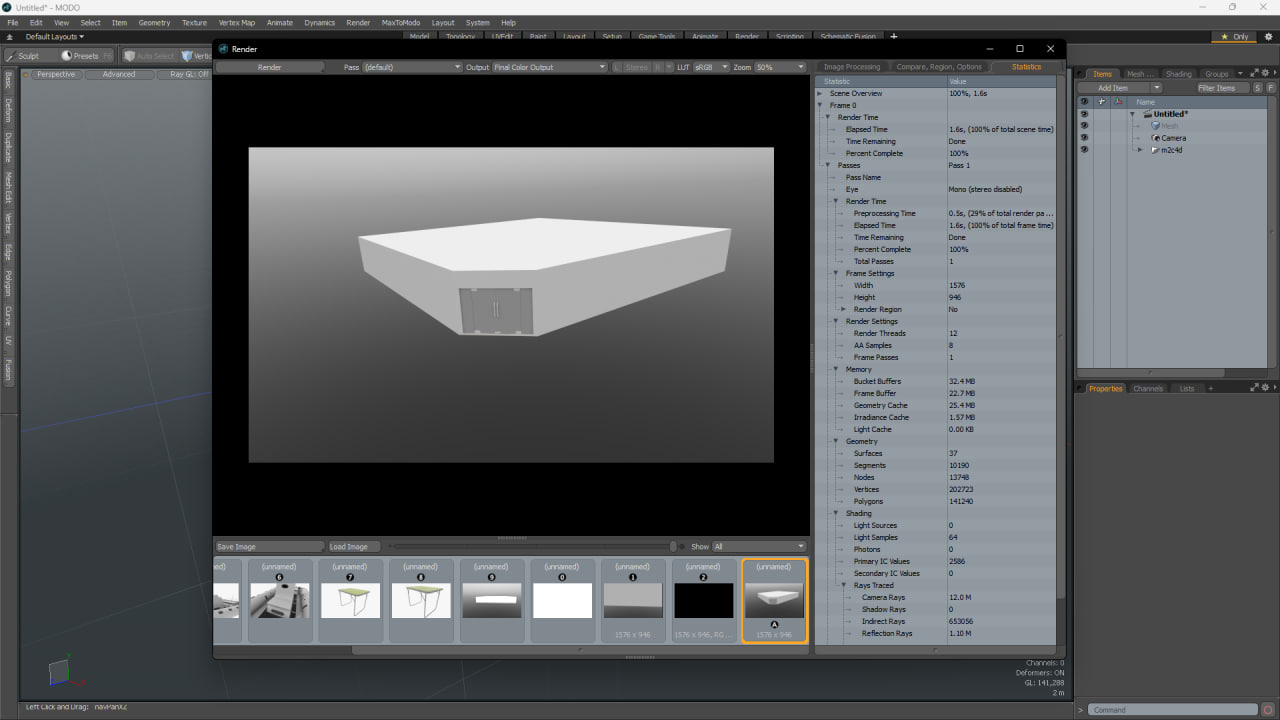
Task: Click the Perspective viewport button
Action: click(56, 74)
